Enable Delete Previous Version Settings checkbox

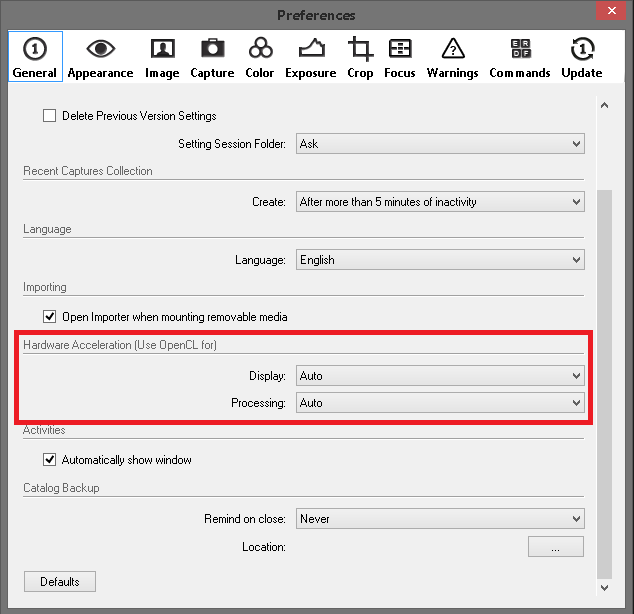(x=49, y=116)
